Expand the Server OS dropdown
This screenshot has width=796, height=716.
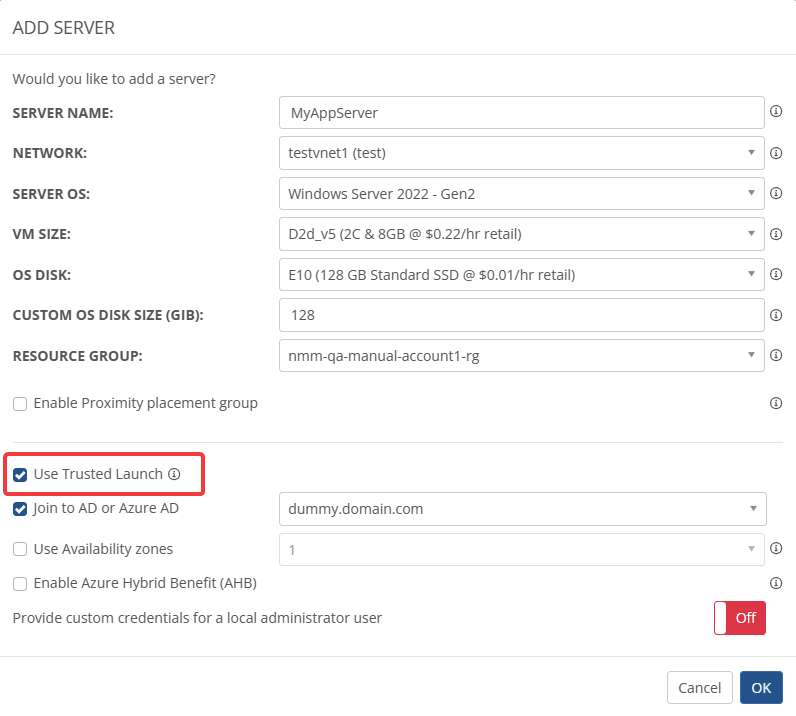point(521,193)
